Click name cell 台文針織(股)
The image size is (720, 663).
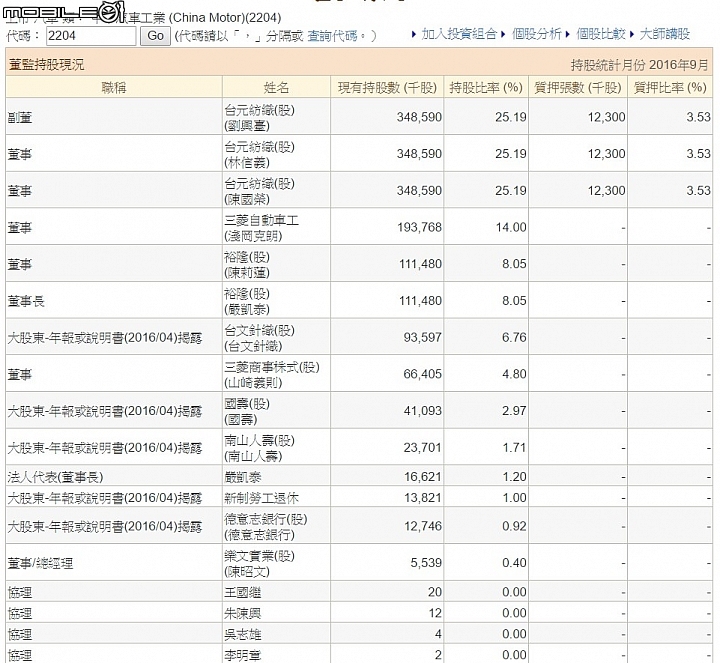pyautogui.click(x=276, y=338)
